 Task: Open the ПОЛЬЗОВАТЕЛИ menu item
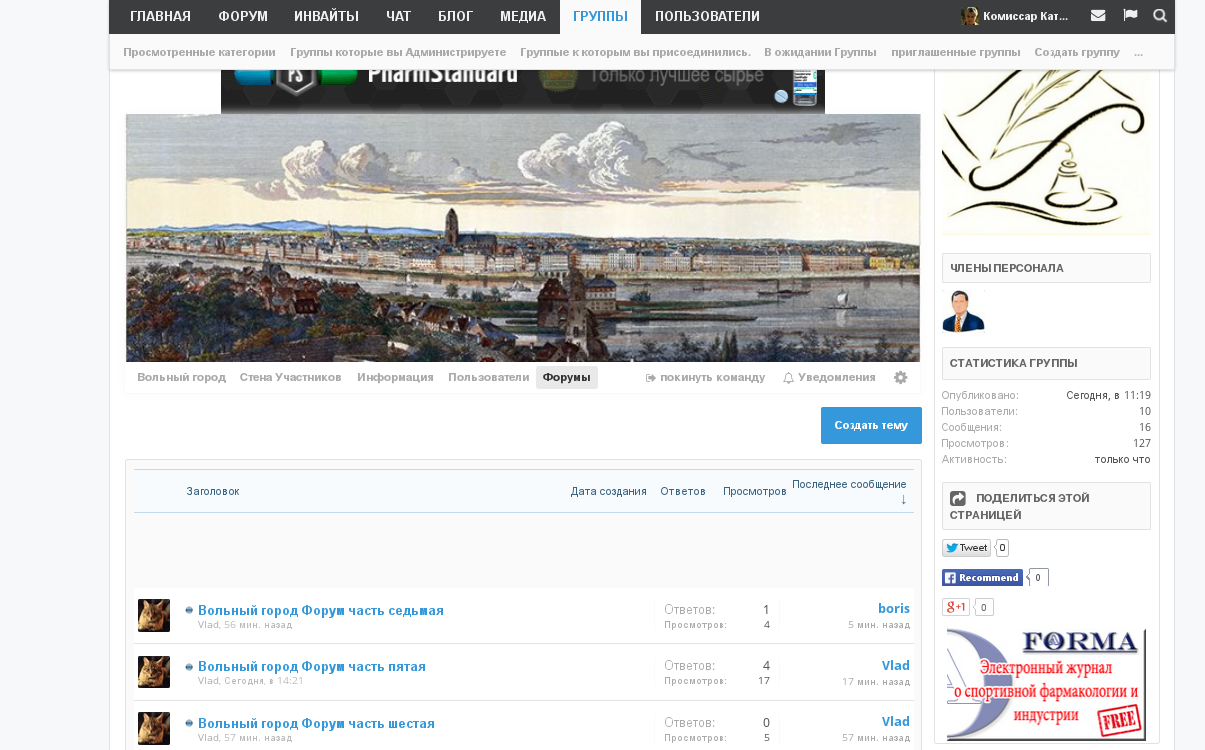(x=707, y=16)
